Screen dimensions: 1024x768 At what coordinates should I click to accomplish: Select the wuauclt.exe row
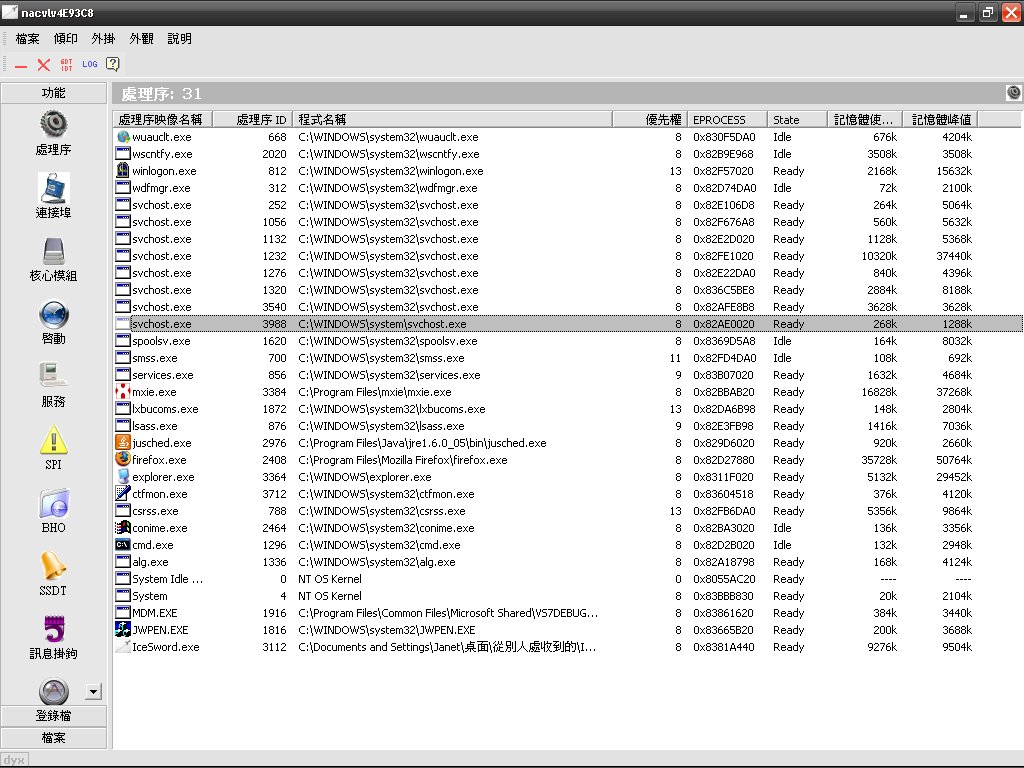coord(567,137)
